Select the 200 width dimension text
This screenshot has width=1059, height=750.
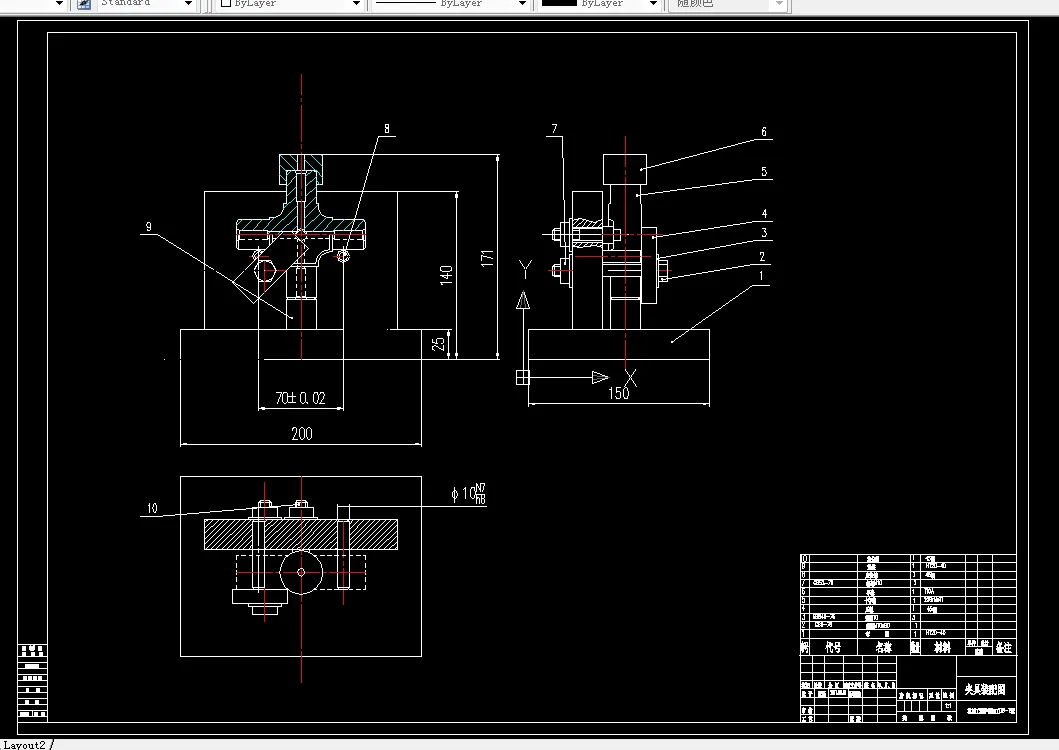click(x=301, y=434)
